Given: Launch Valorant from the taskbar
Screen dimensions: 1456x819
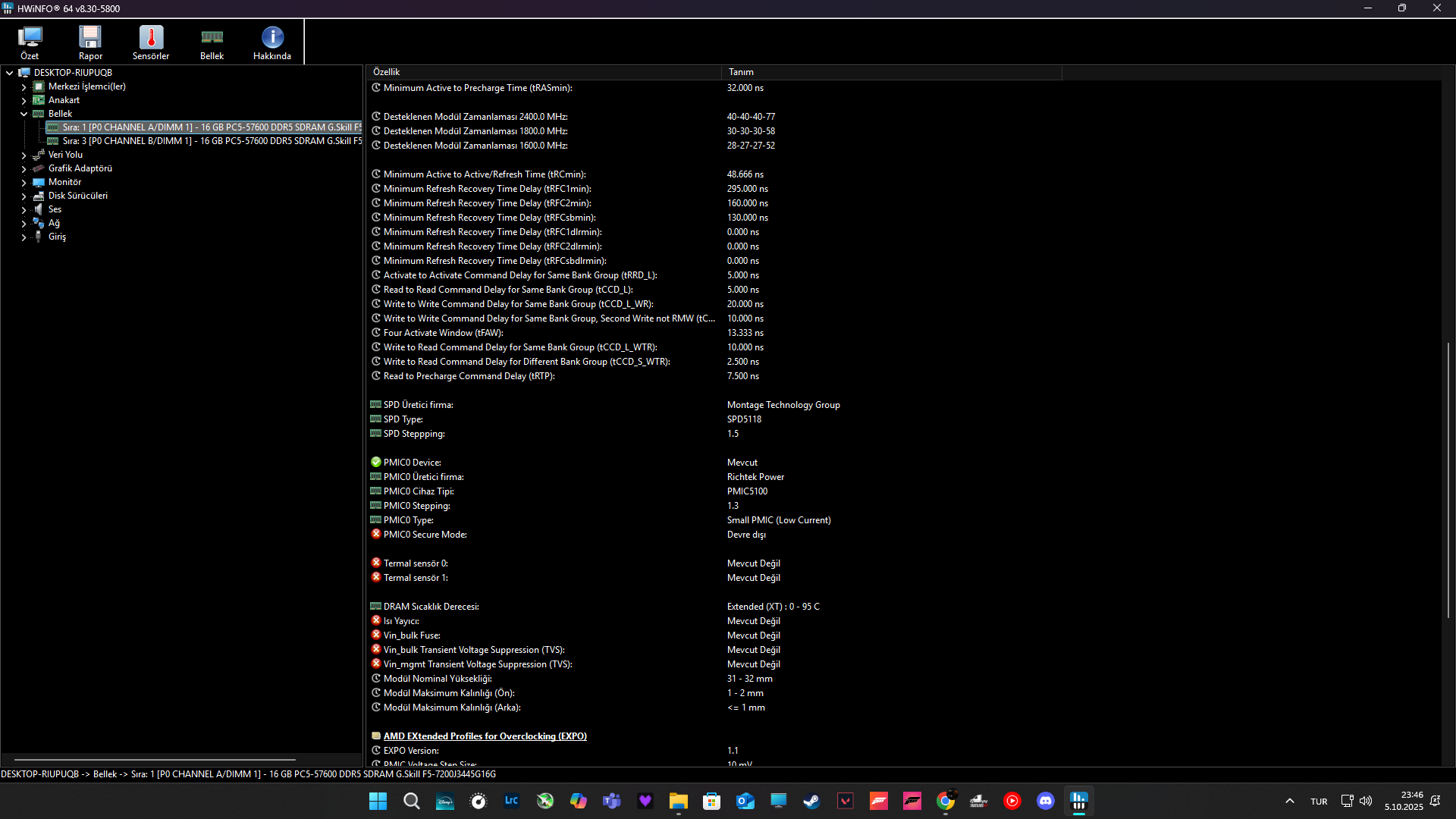Looking at the screenshot, I should pyautogui.click(x=846, y=801).
